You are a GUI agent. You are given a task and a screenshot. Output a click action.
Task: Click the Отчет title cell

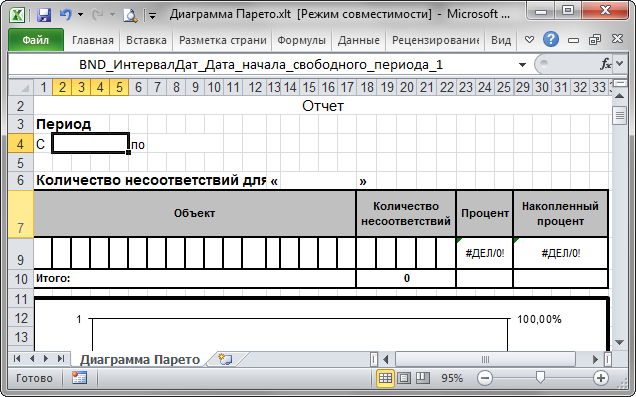323,106
